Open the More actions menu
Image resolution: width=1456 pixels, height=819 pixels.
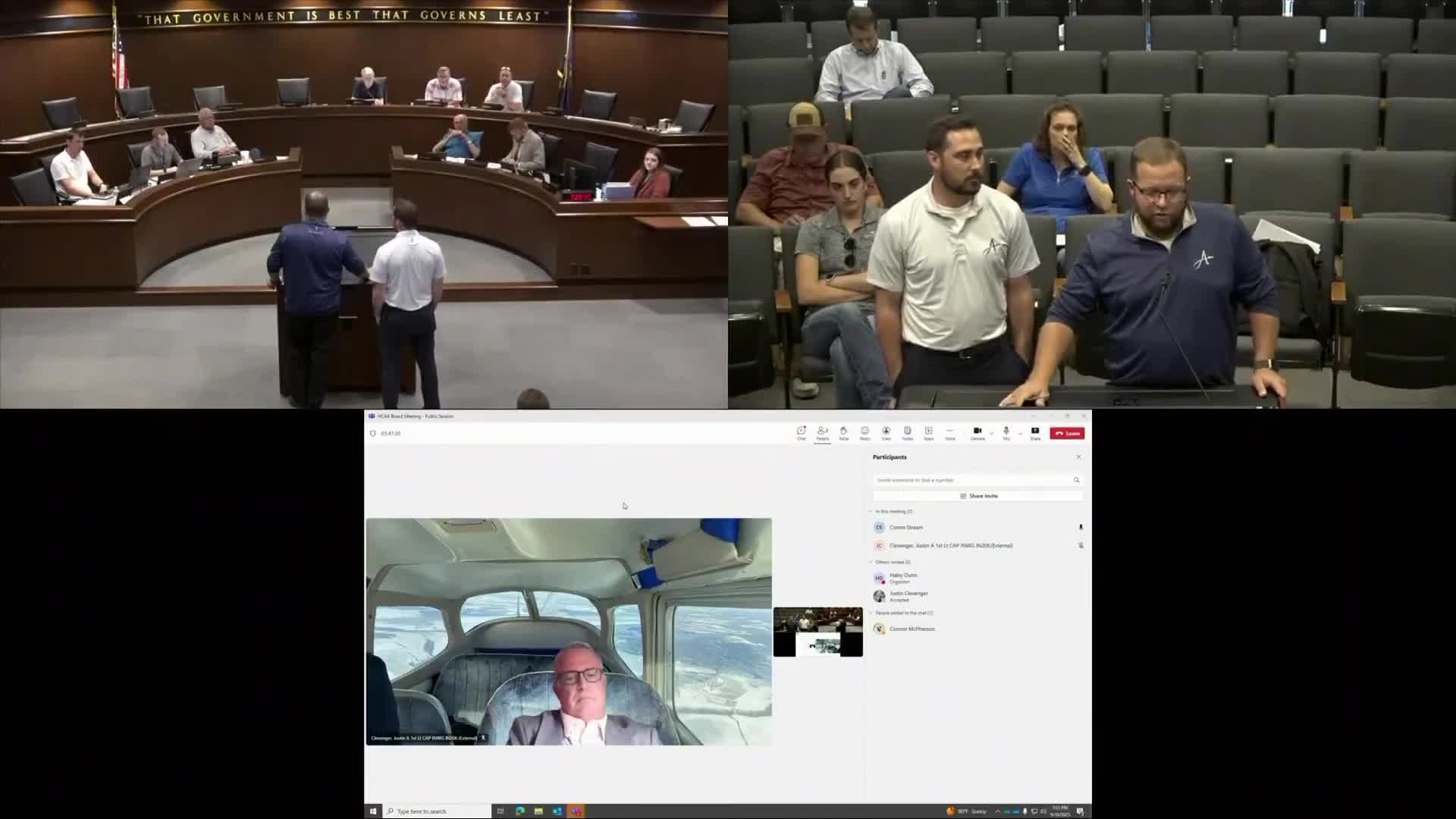pos(949,432)
